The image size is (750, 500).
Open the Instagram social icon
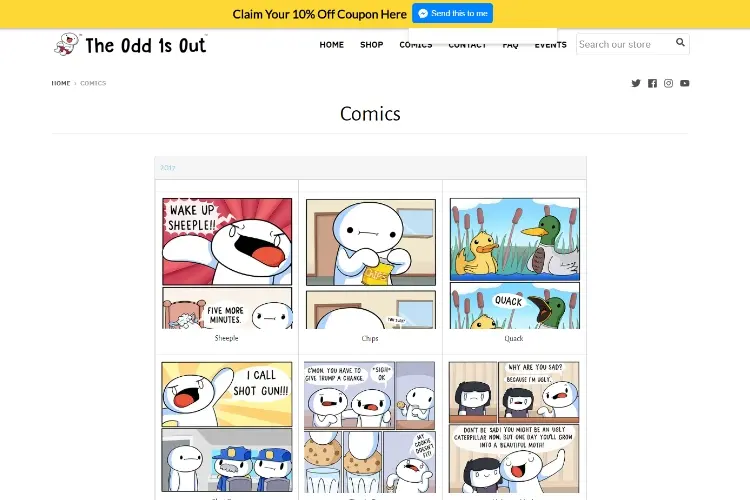[668, 83]
